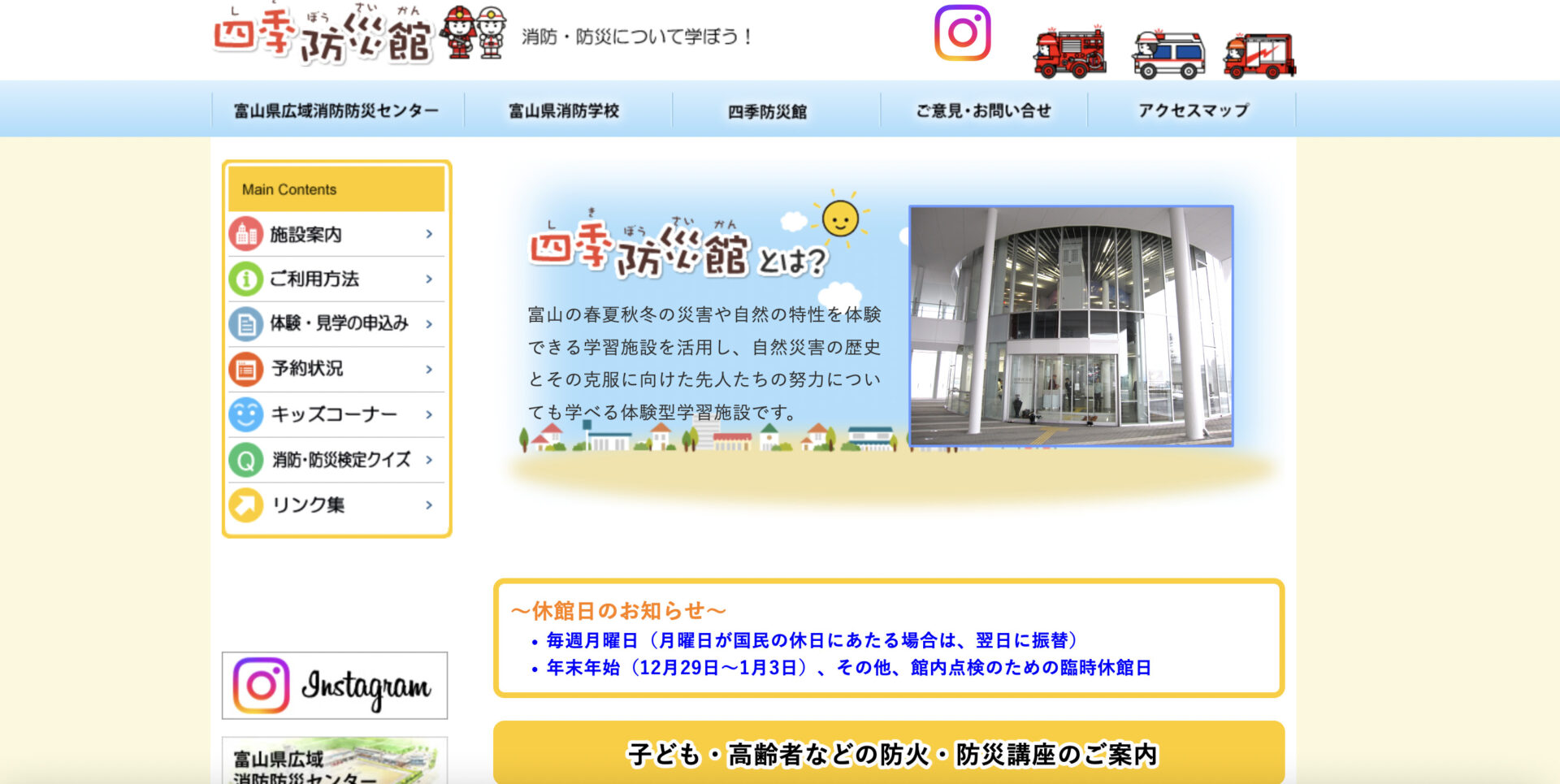The width and height of the screenshot is (1560, 784).
Task: Click the red lightning-bolt rescue truck icon
Action: 1259,55
